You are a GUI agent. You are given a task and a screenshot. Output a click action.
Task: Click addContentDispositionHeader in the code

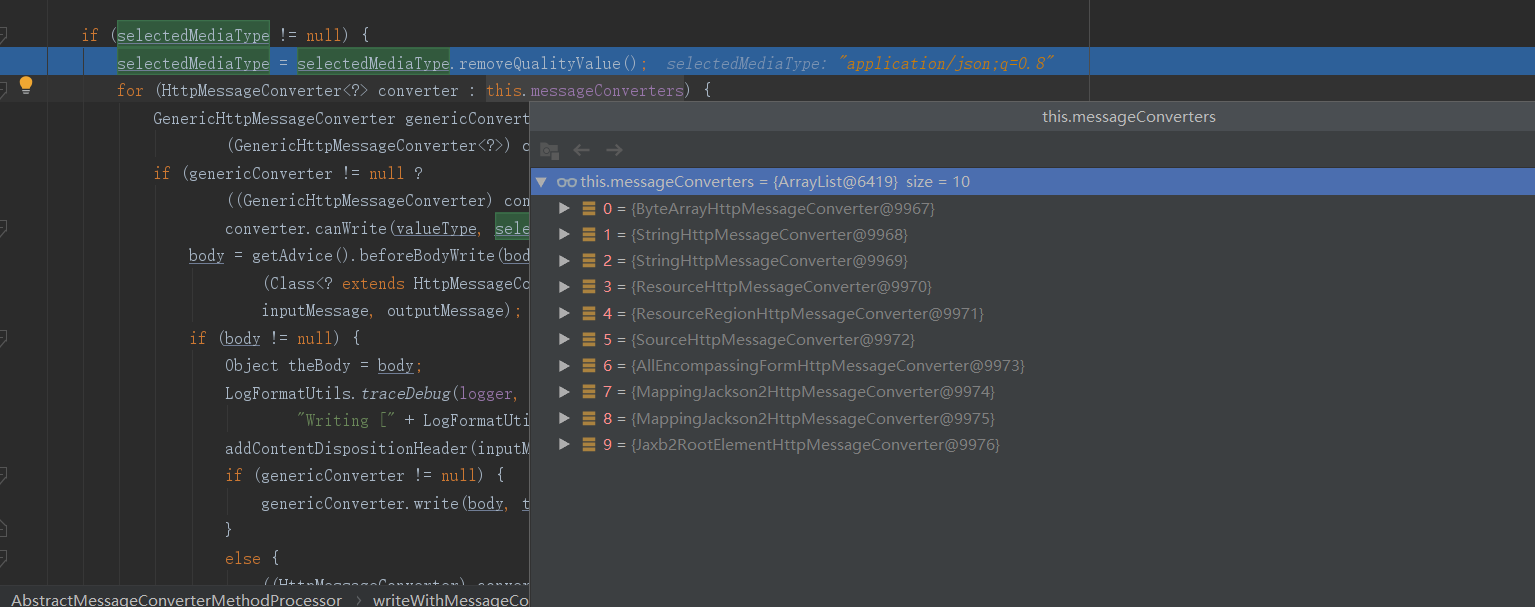coord(347,448)
